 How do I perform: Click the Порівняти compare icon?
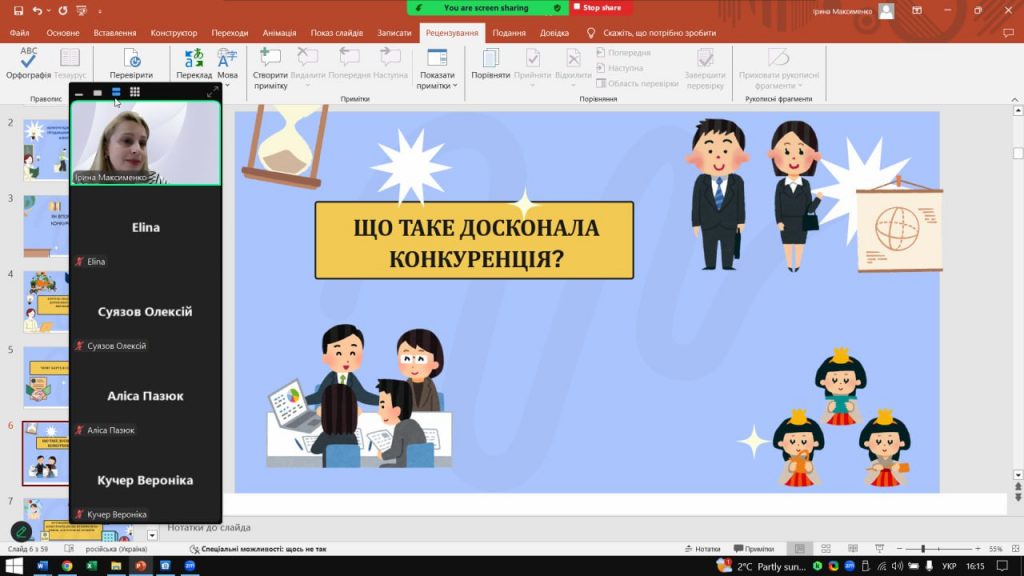[490, 60]
